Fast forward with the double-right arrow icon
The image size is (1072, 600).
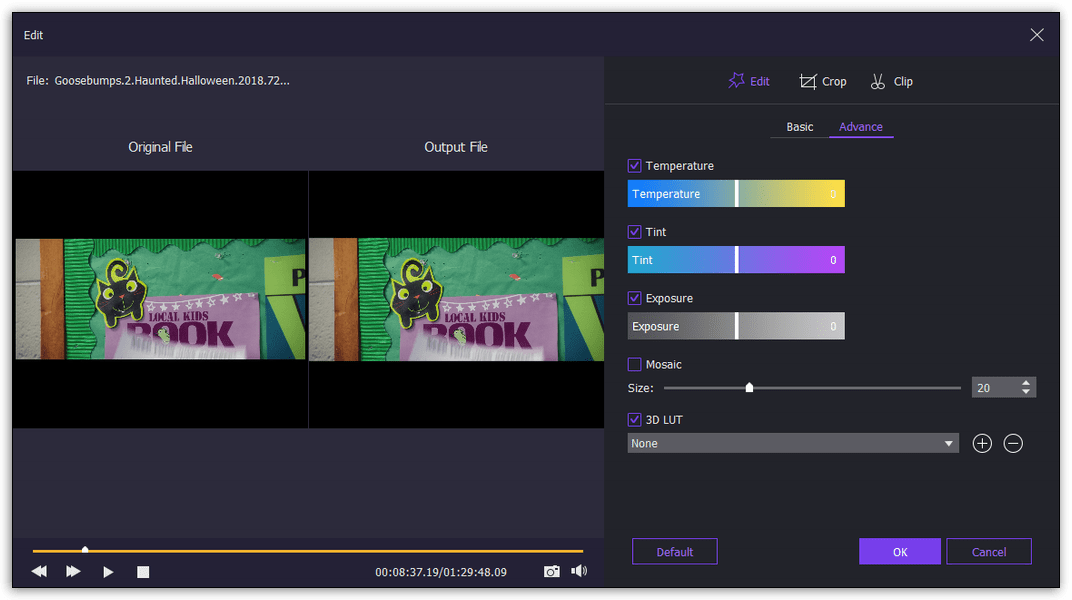click(73, 571)
